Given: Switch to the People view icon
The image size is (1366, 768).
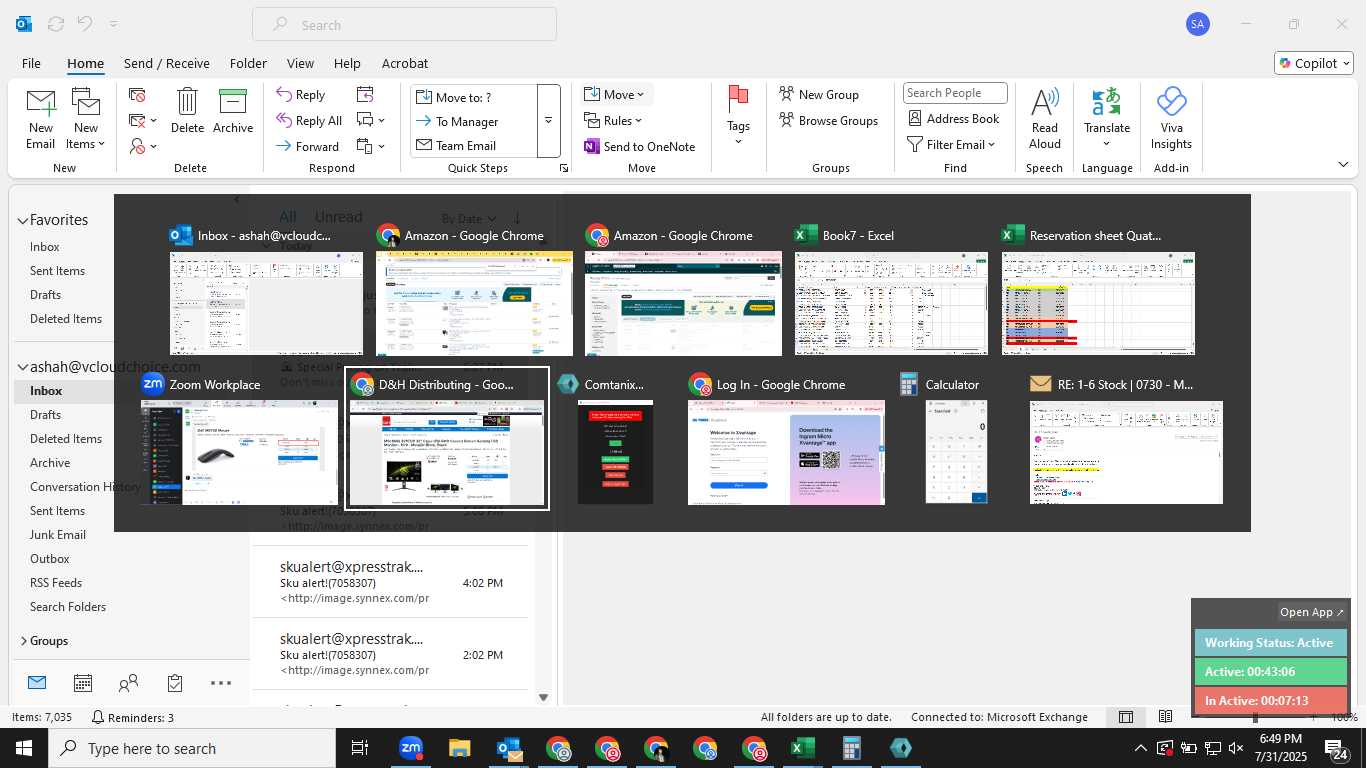Looking at the screenshot, I should tap(128, 683).
